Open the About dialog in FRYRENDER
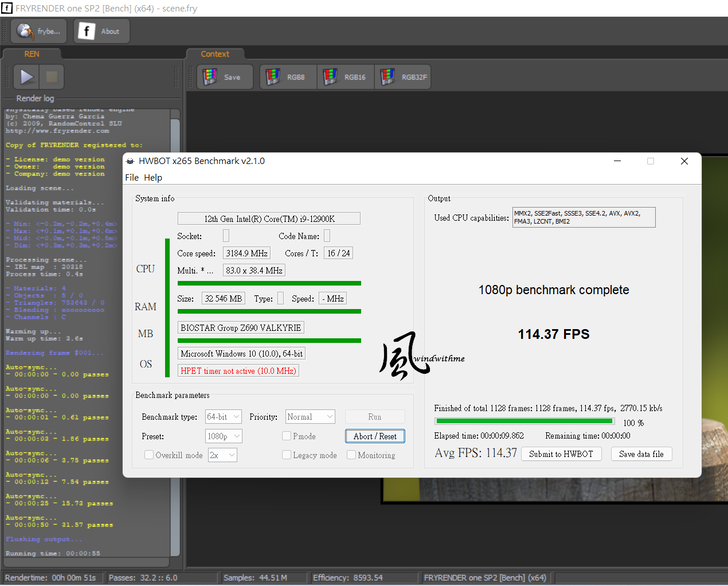Viewport: 728px width, 586px height. 99,31
